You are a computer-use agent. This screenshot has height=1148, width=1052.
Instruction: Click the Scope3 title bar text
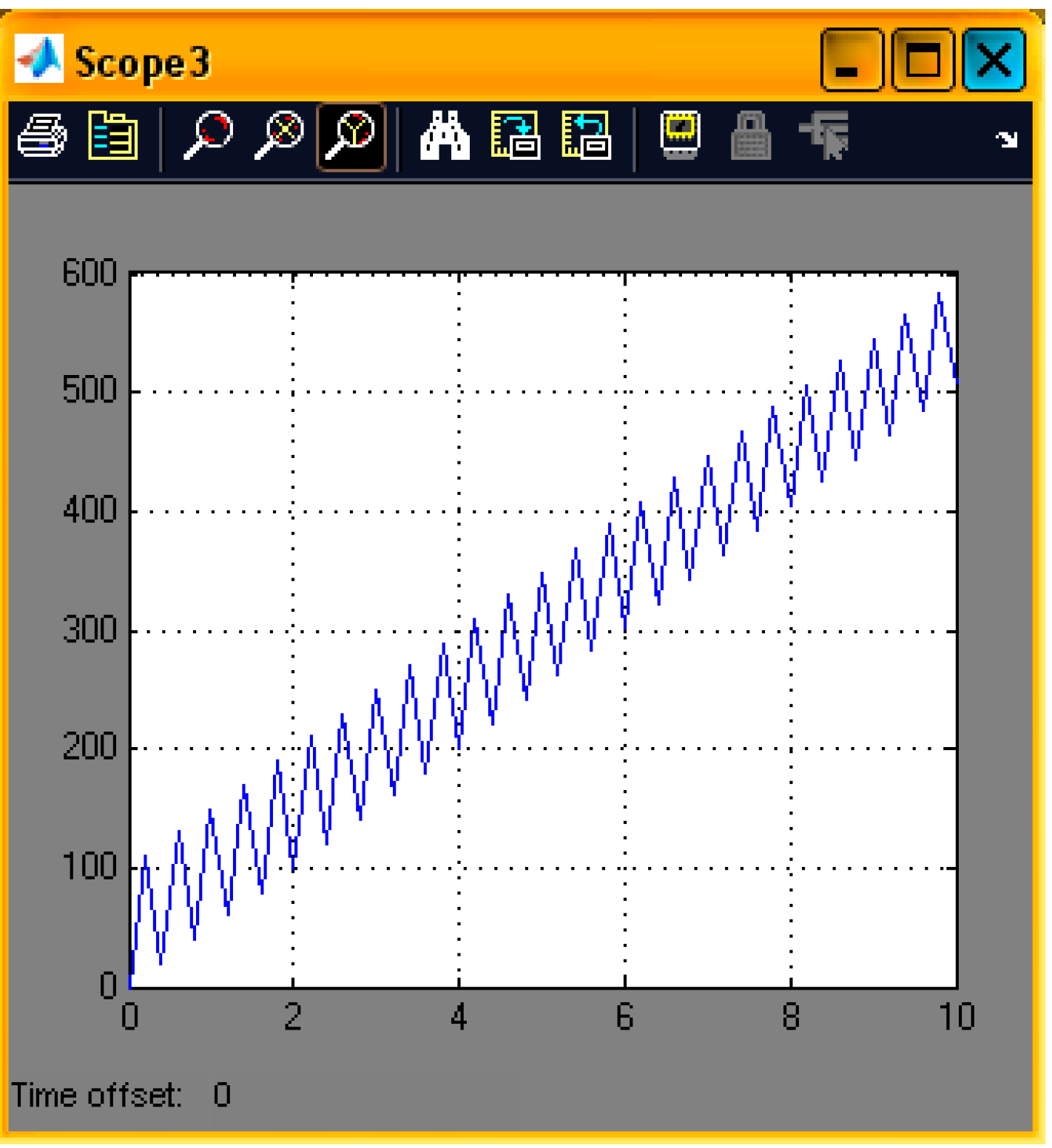143,64
